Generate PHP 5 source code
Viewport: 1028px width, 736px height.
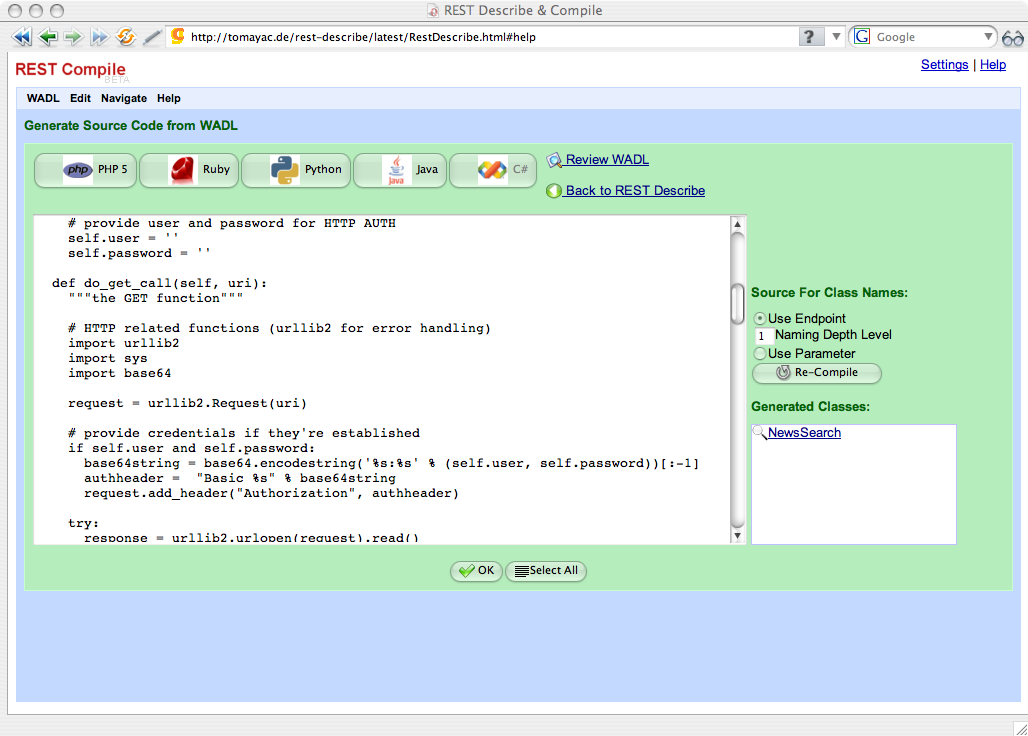coord(85,170)
